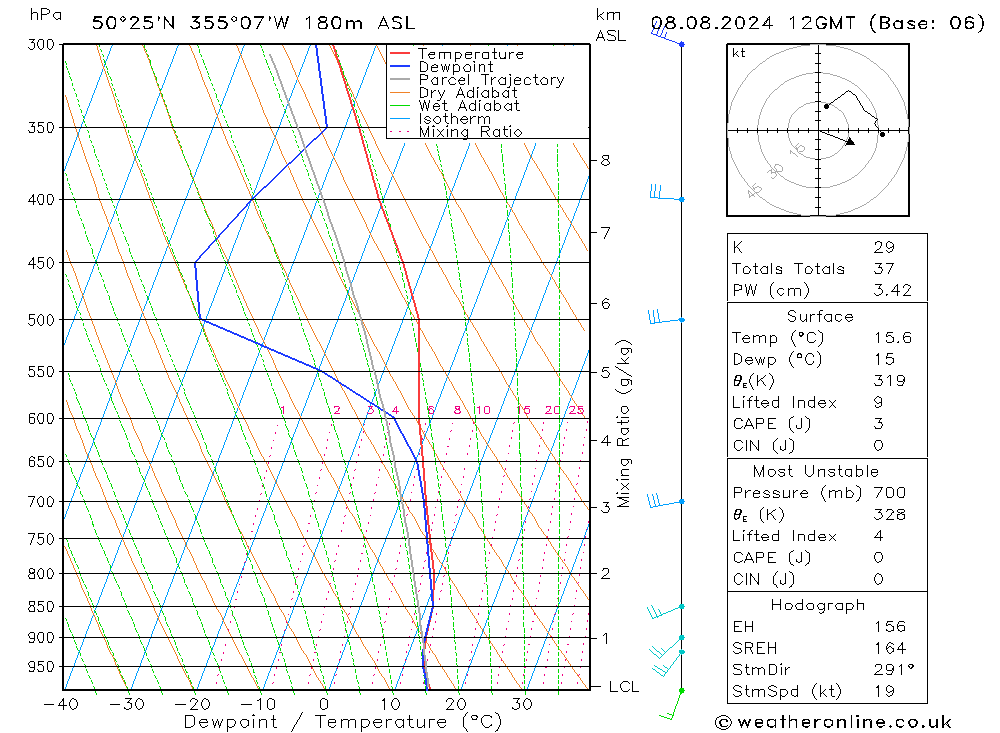This screenshot has height=733, width=1000.
Task: Click the weatheronline.co.uk copyright text
Action: (x=833, y=722)
